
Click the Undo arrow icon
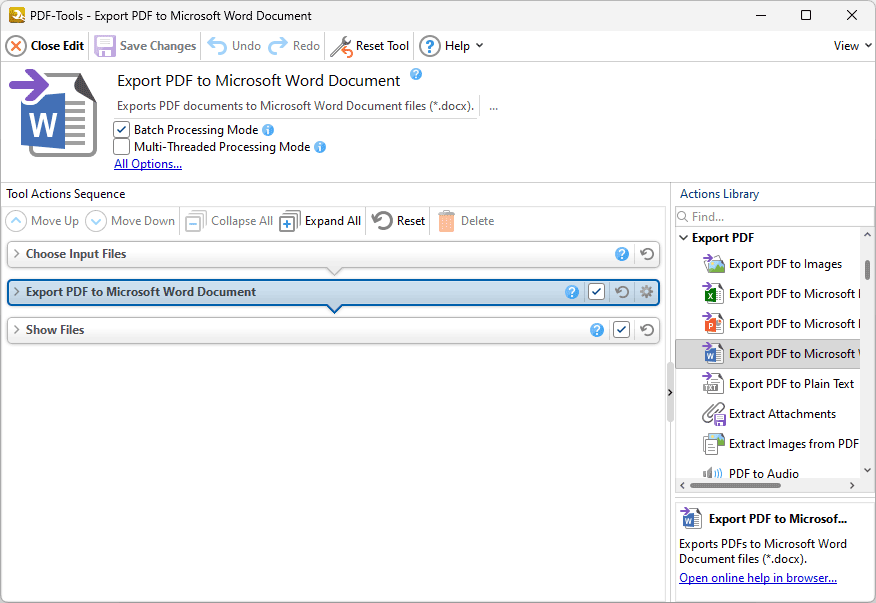click(217, 46)
